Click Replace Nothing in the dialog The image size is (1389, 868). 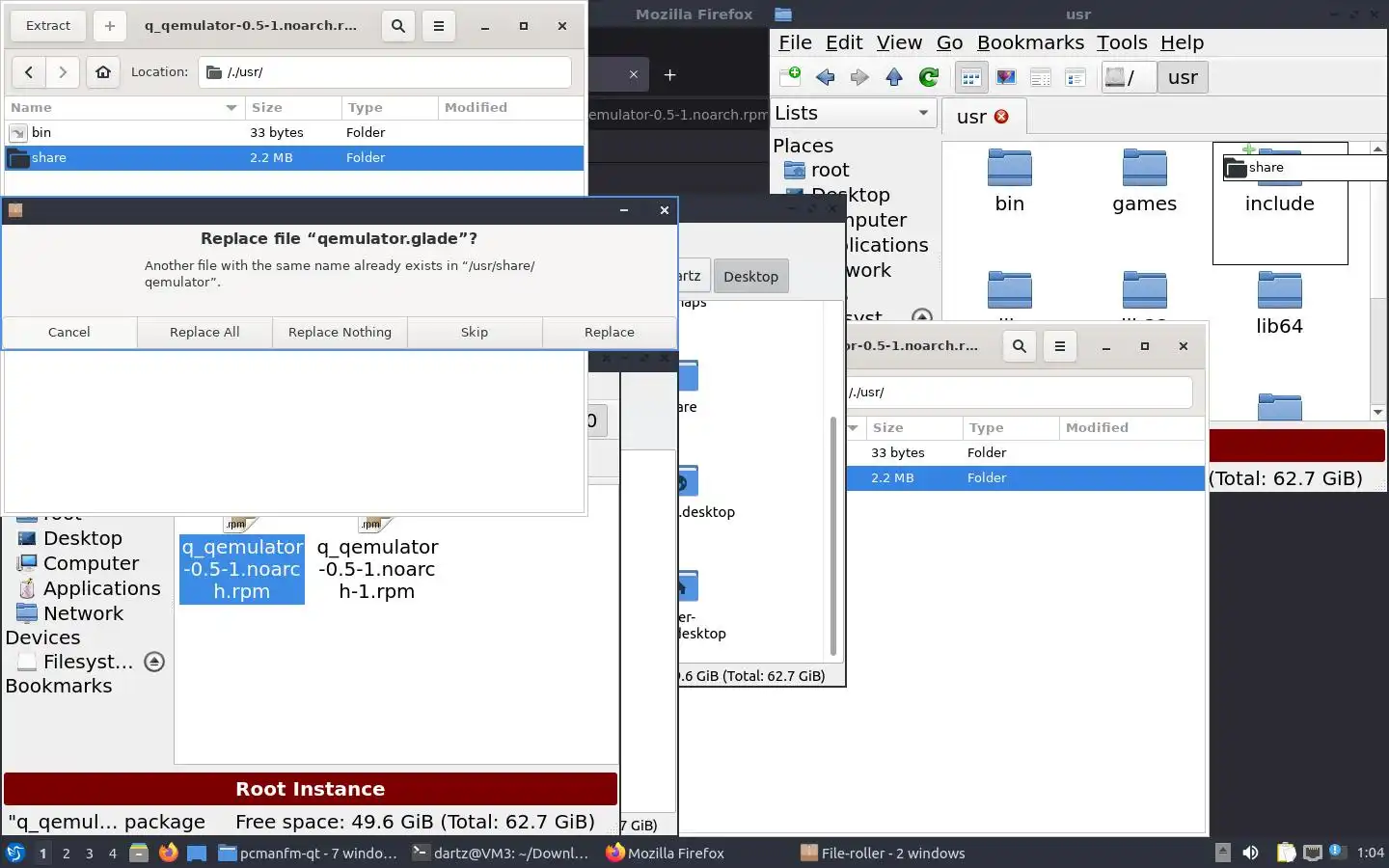coord(340,332)
